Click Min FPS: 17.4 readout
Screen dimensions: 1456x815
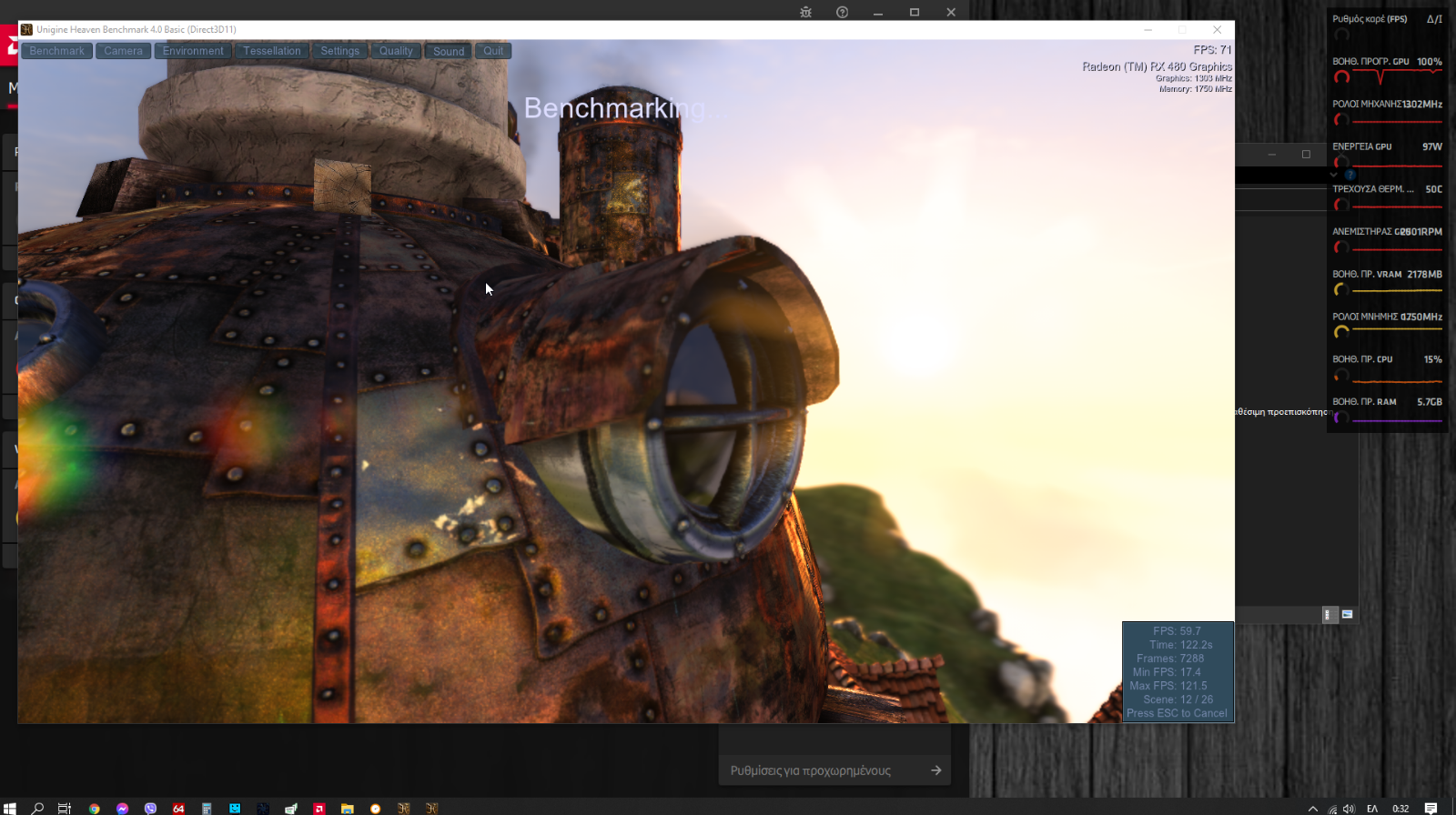1167,672
